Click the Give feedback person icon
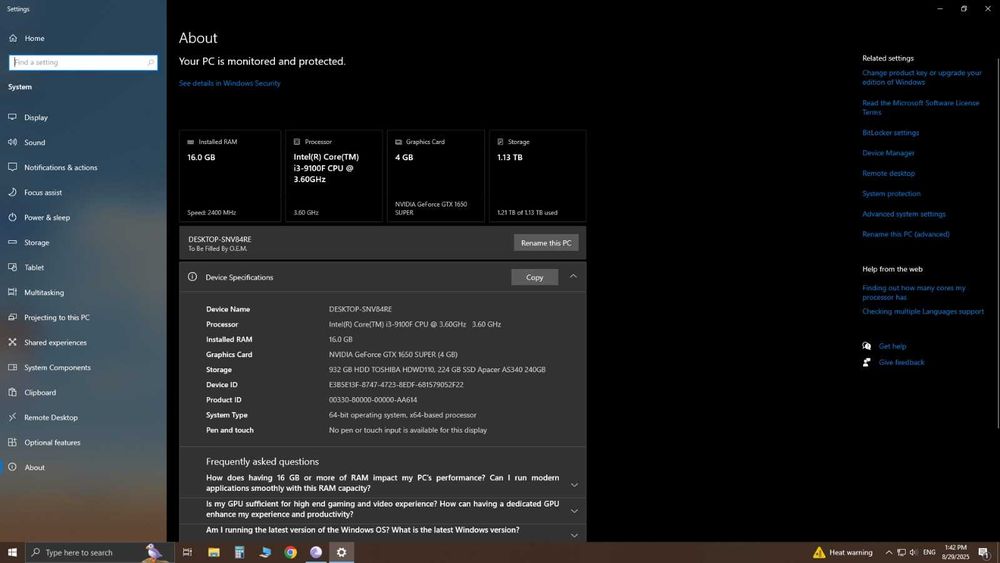The height and width of the screenshot is (563, 1000). (x=867, y=362)
